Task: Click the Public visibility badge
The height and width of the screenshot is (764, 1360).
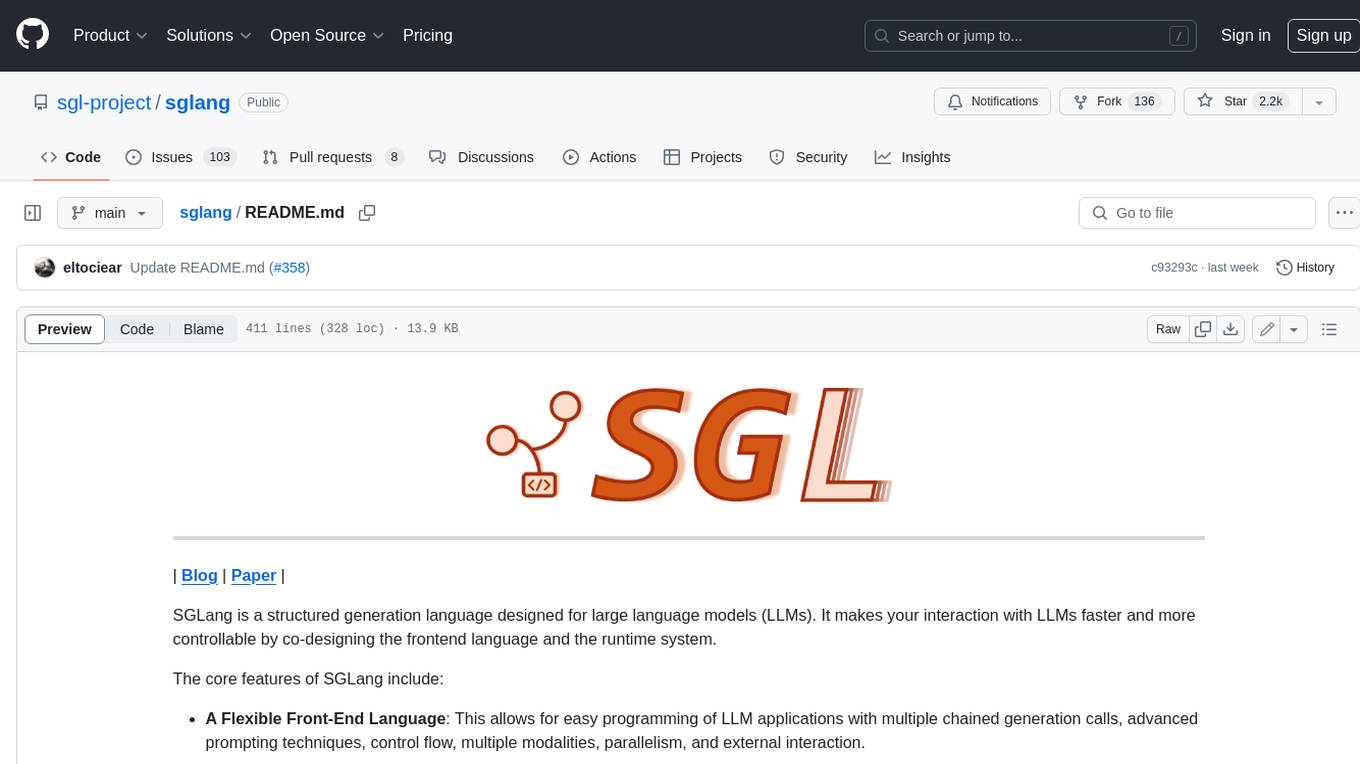Action: click(x=264, y=102)
